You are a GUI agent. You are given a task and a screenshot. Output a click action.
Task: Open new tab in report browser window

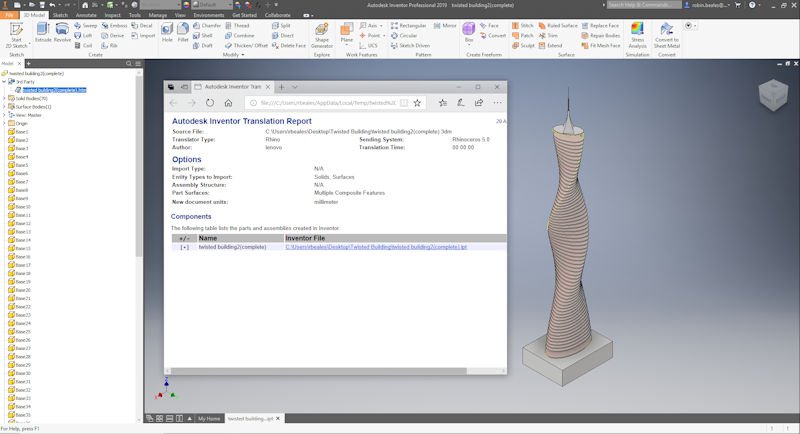pos(281,87)
